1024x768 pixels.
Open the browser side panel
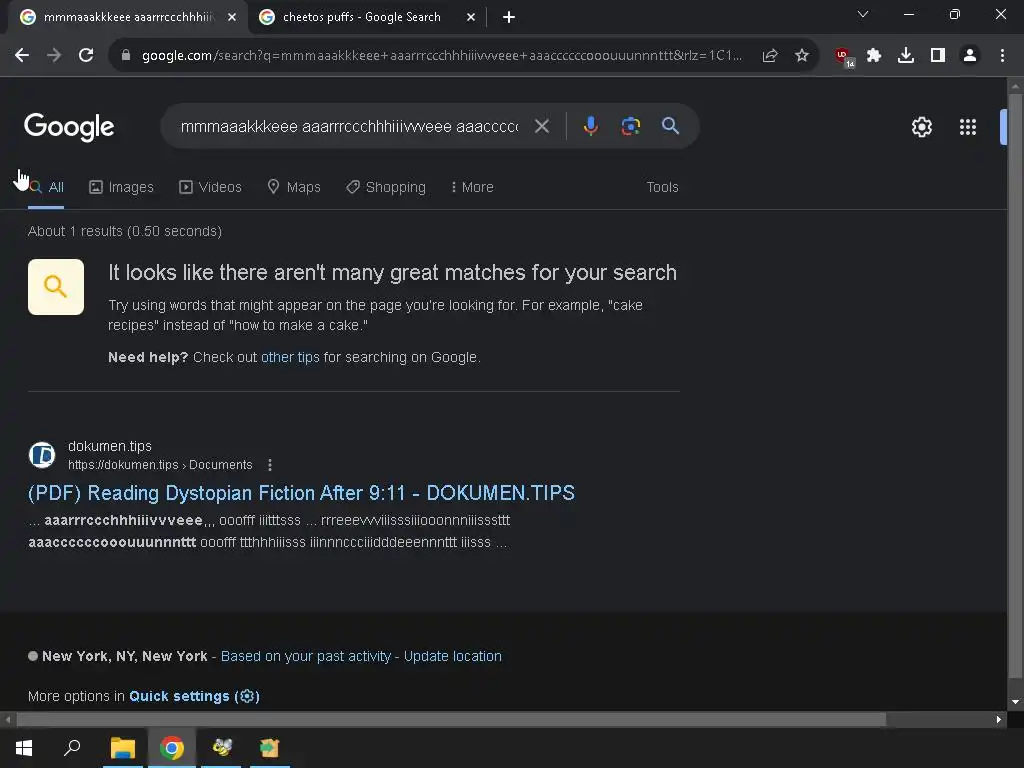938,56
